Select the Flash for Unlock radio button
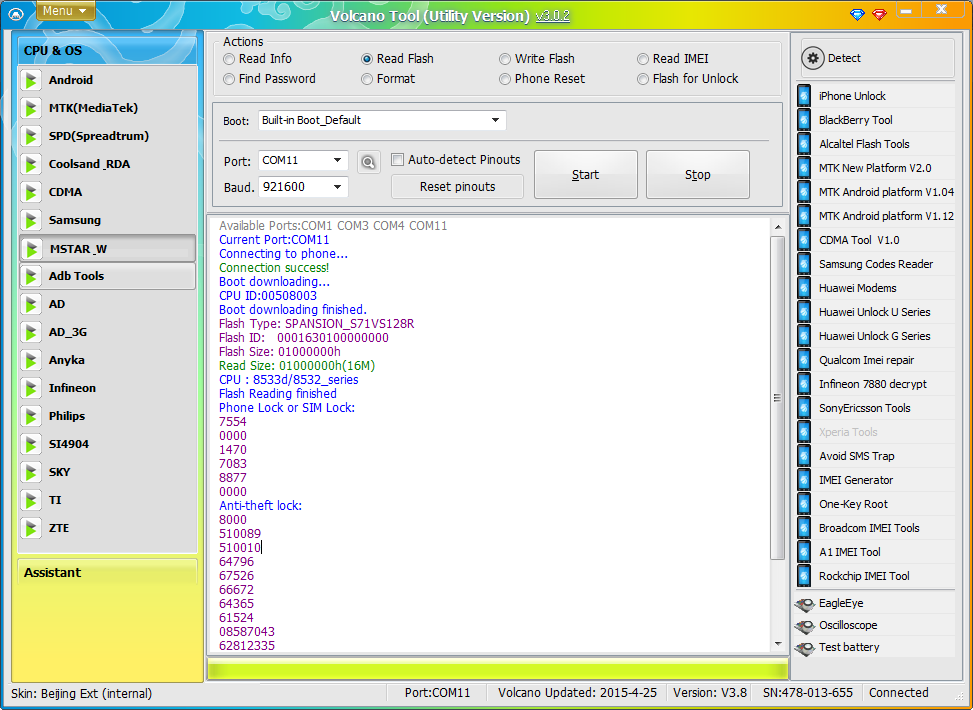This screenshot has height=710, width=973. click(643, 79)
